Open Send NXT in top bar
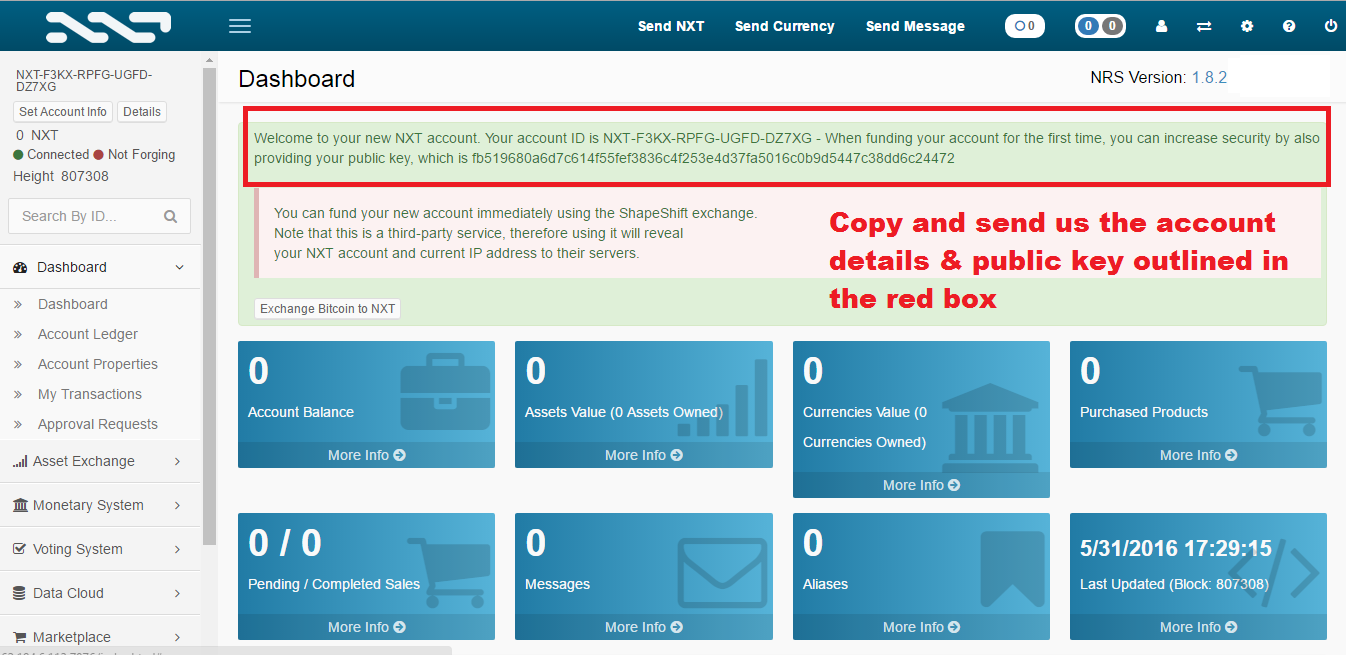This screenshot has width=1346, height=655. [x=671, y=26]
